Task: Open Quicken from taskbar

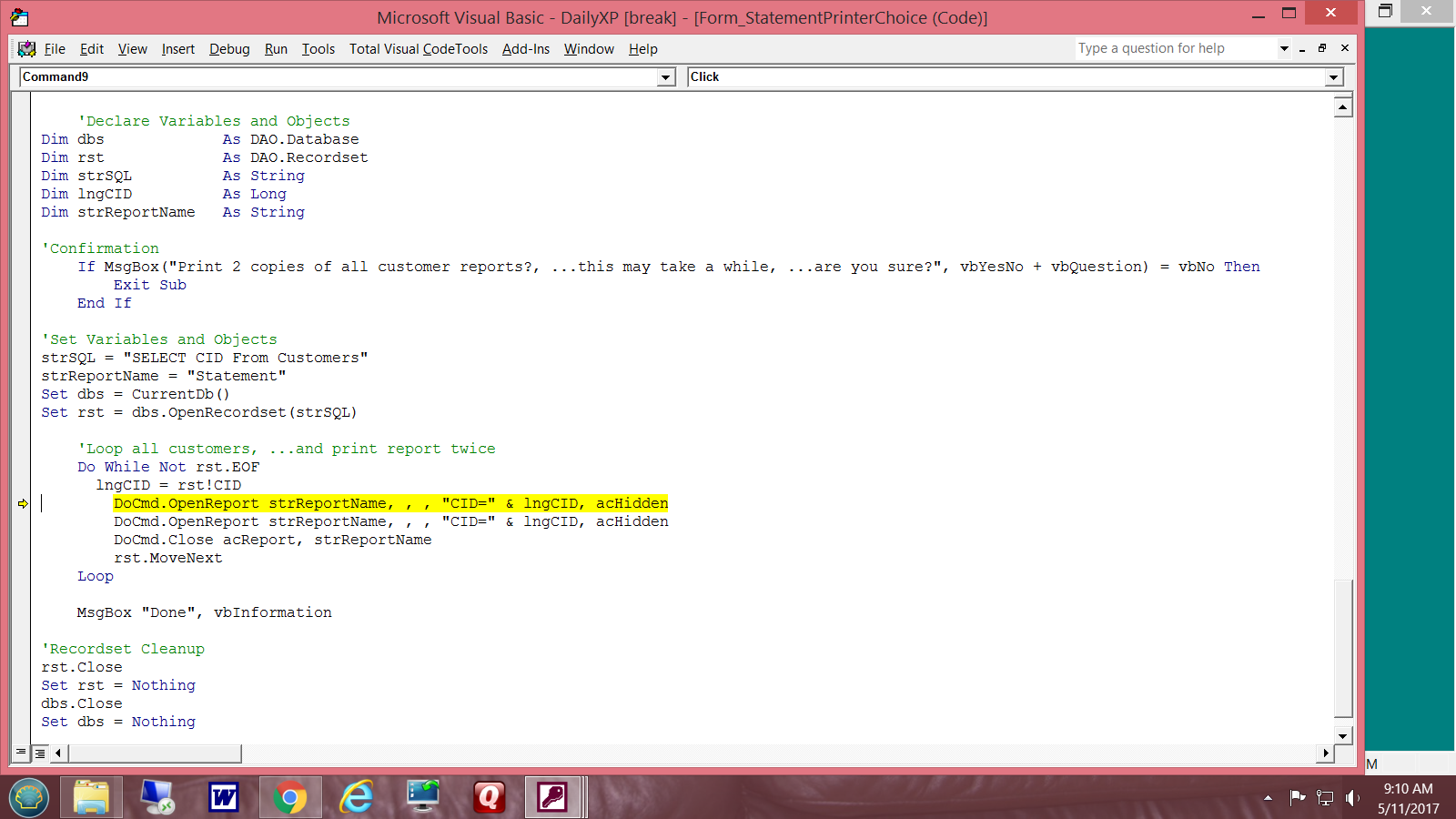Action: [490, 797]
